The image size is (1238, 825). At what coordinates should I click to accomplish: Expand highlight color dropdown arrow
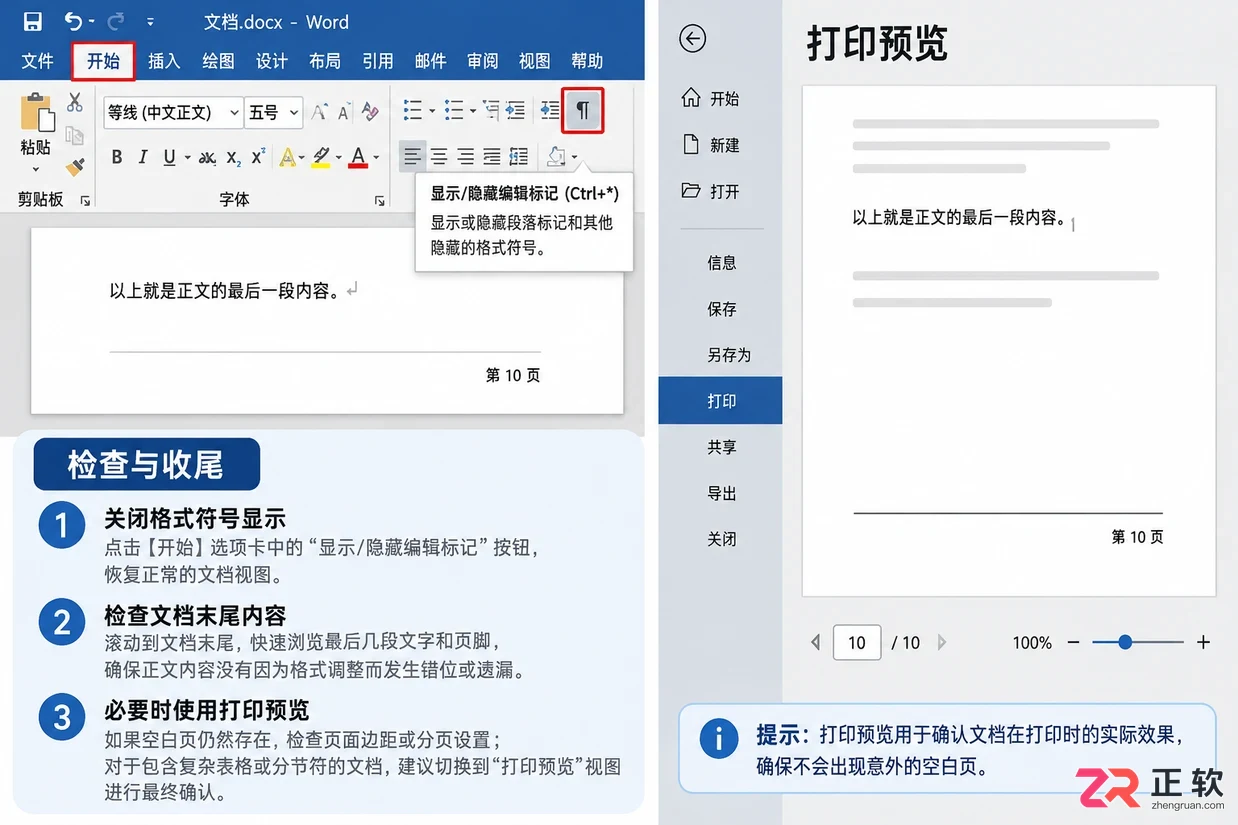click(x=339, y=157)
